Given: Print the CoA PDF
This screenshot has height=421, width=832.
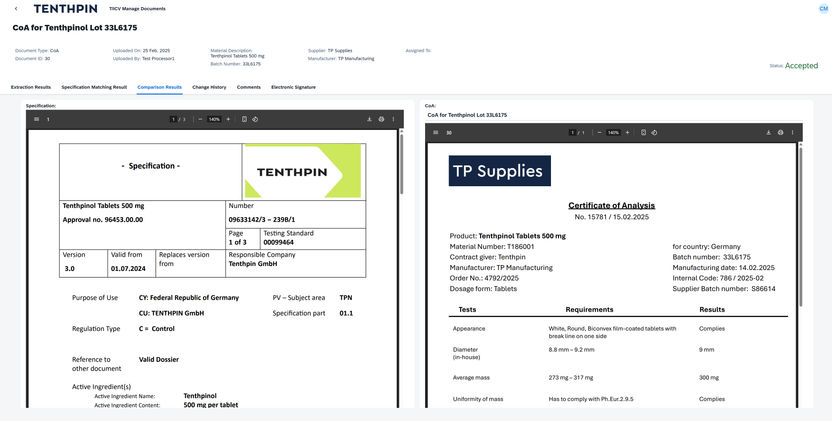Looking at the screenshot, I should (780, 133).
